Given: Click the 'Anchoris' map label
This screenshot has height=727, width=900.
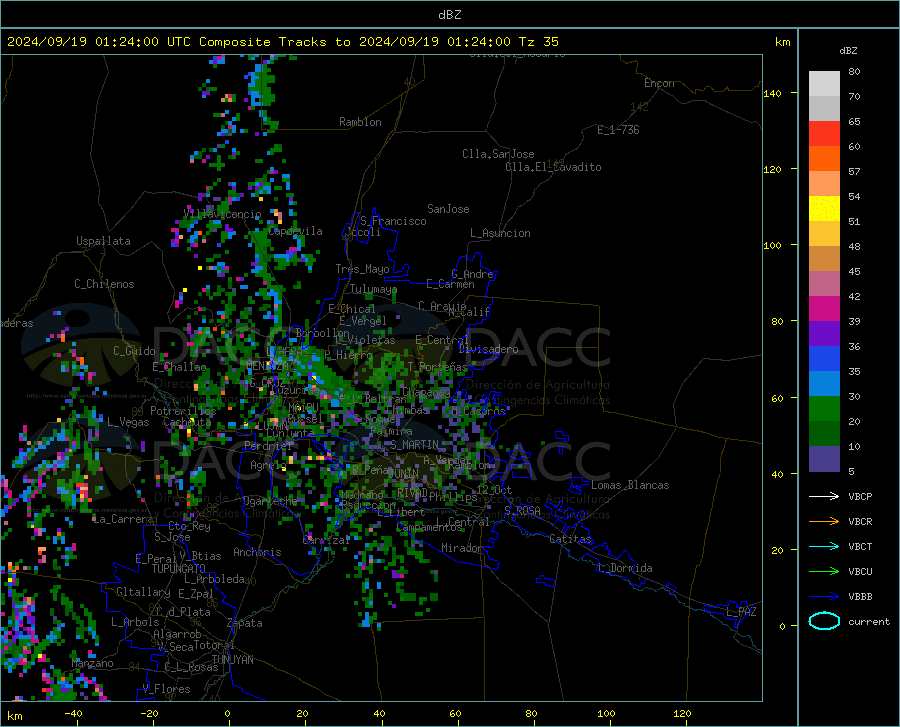Looking at the screenshot, I should (257, 552).
